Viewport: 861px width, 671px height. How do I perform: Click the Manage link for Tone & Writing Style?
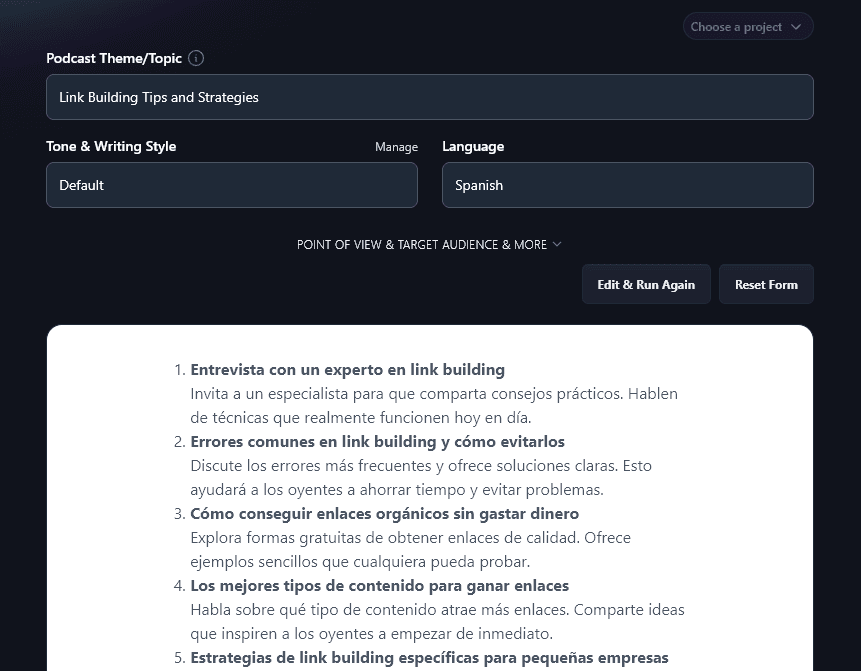[x=396, y=146]
